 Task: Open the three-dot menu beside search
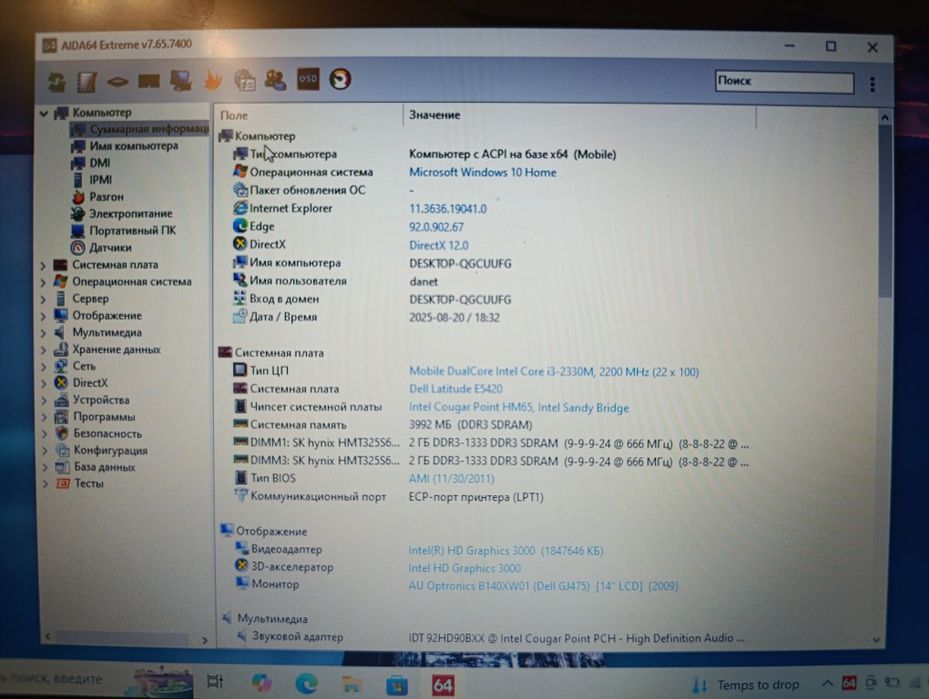pyautogui.click(x=872, y=84)
